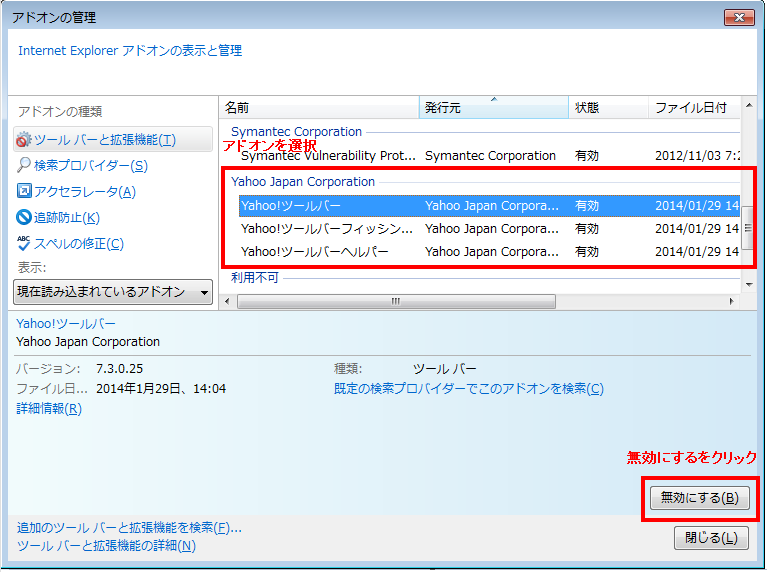768x572 pixels.
Task: Switch to アクセラレータ(A) category
Action: [x=85, y=191]
